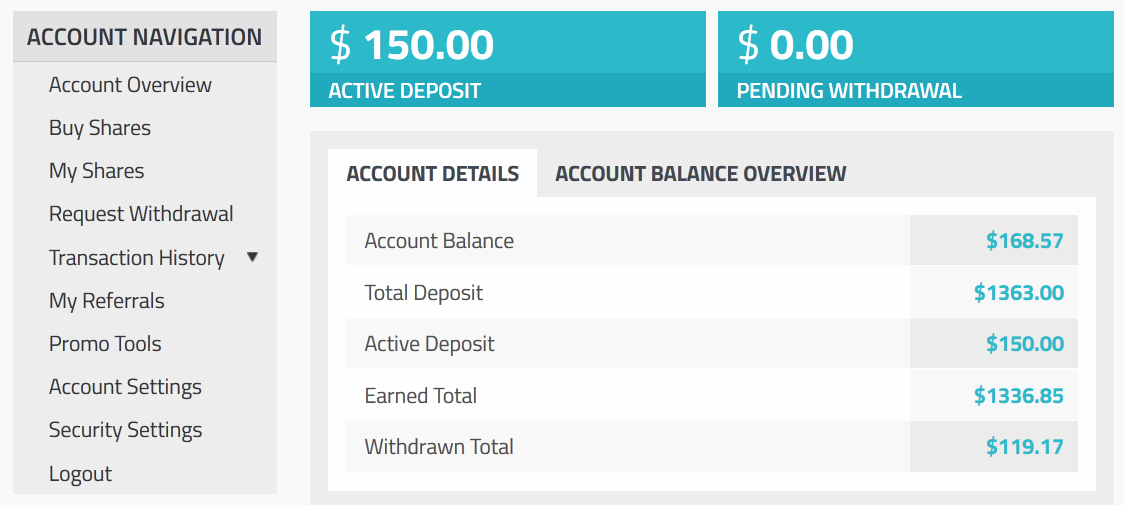The image size is (1124, 505).
Task: Click the Account Balance $168.57 value
Action: (x=1024, y=241)
